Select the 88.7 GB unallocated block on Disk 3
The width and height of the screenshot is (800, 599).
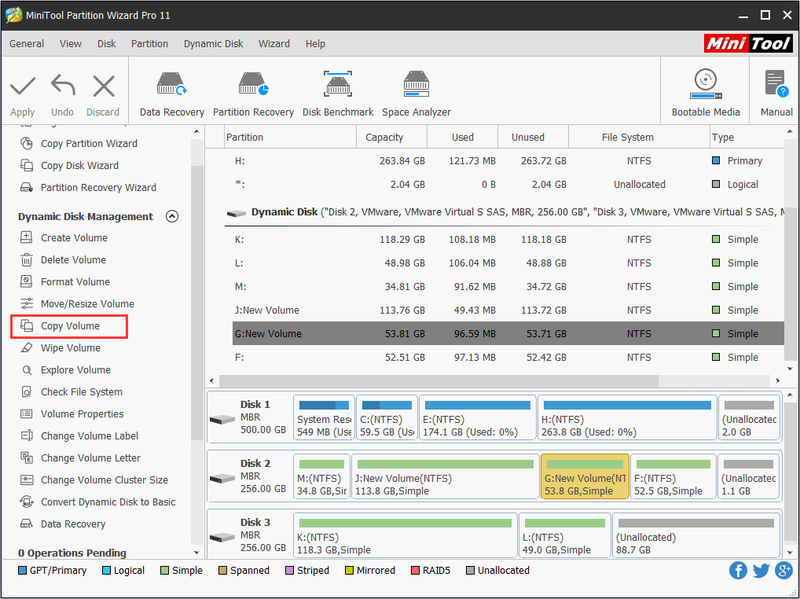(696, 535)
